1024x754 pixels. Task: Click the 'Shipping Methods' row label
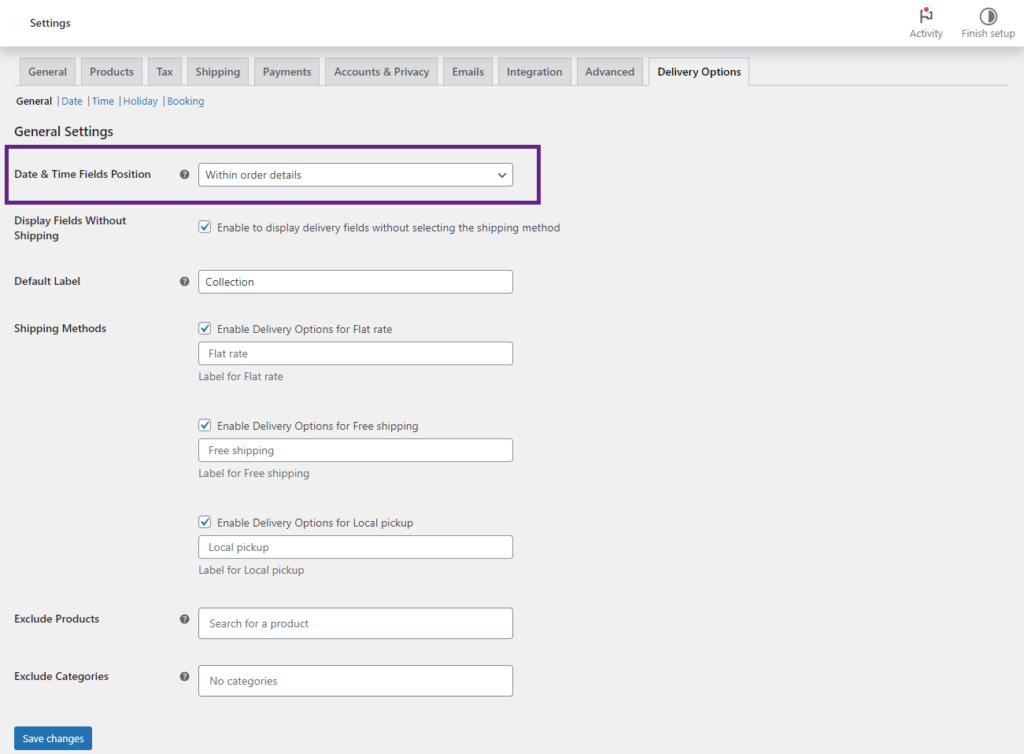(x=60, y=328)
